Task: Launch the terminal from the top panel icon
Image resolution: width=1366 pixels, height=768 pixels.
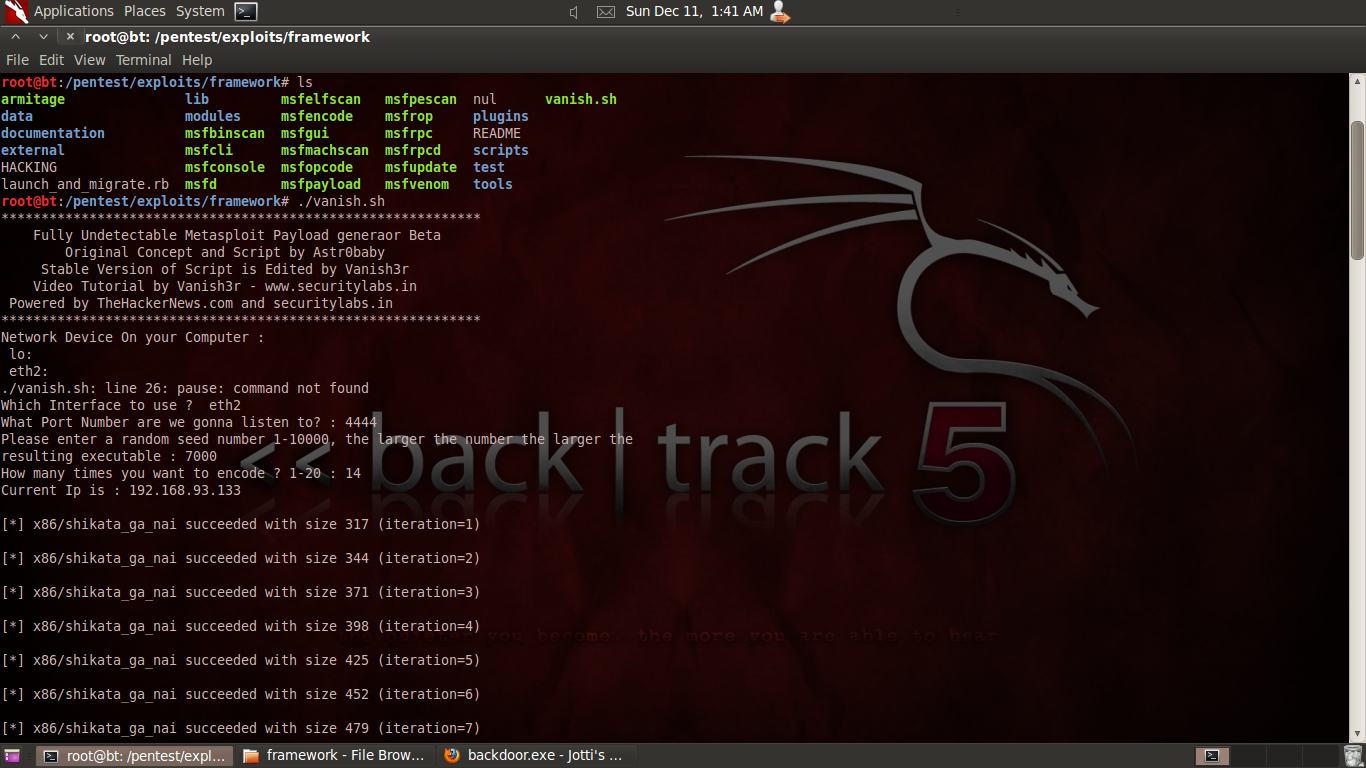Action: [246, 12]
